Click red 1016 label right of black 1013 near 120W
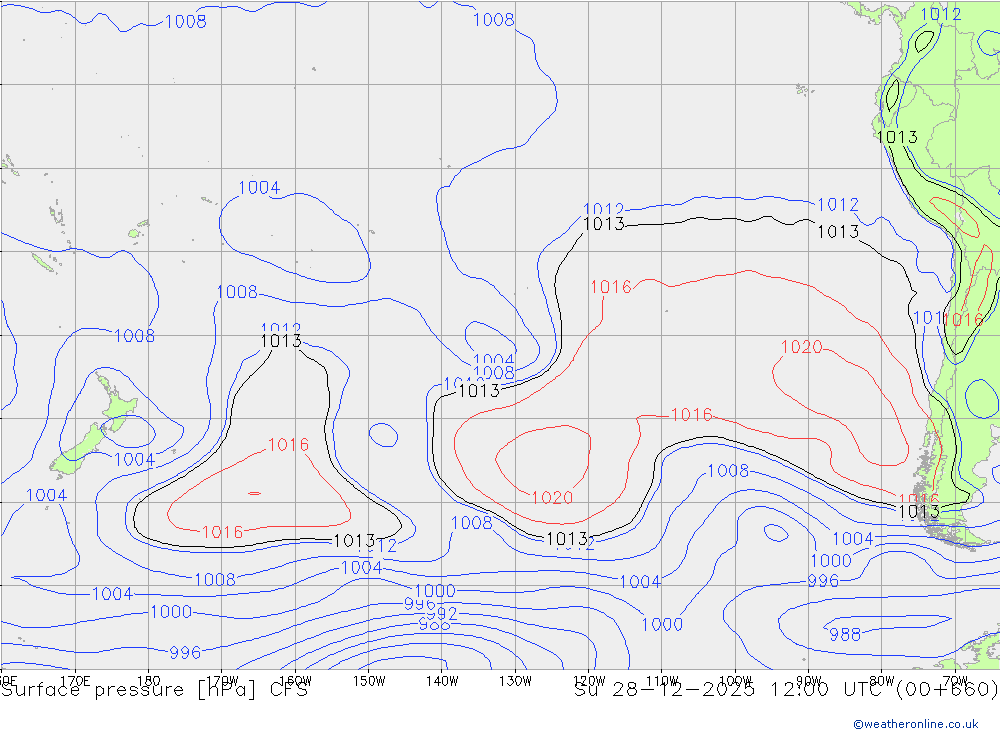1000x733 pixels. [611, 287]
